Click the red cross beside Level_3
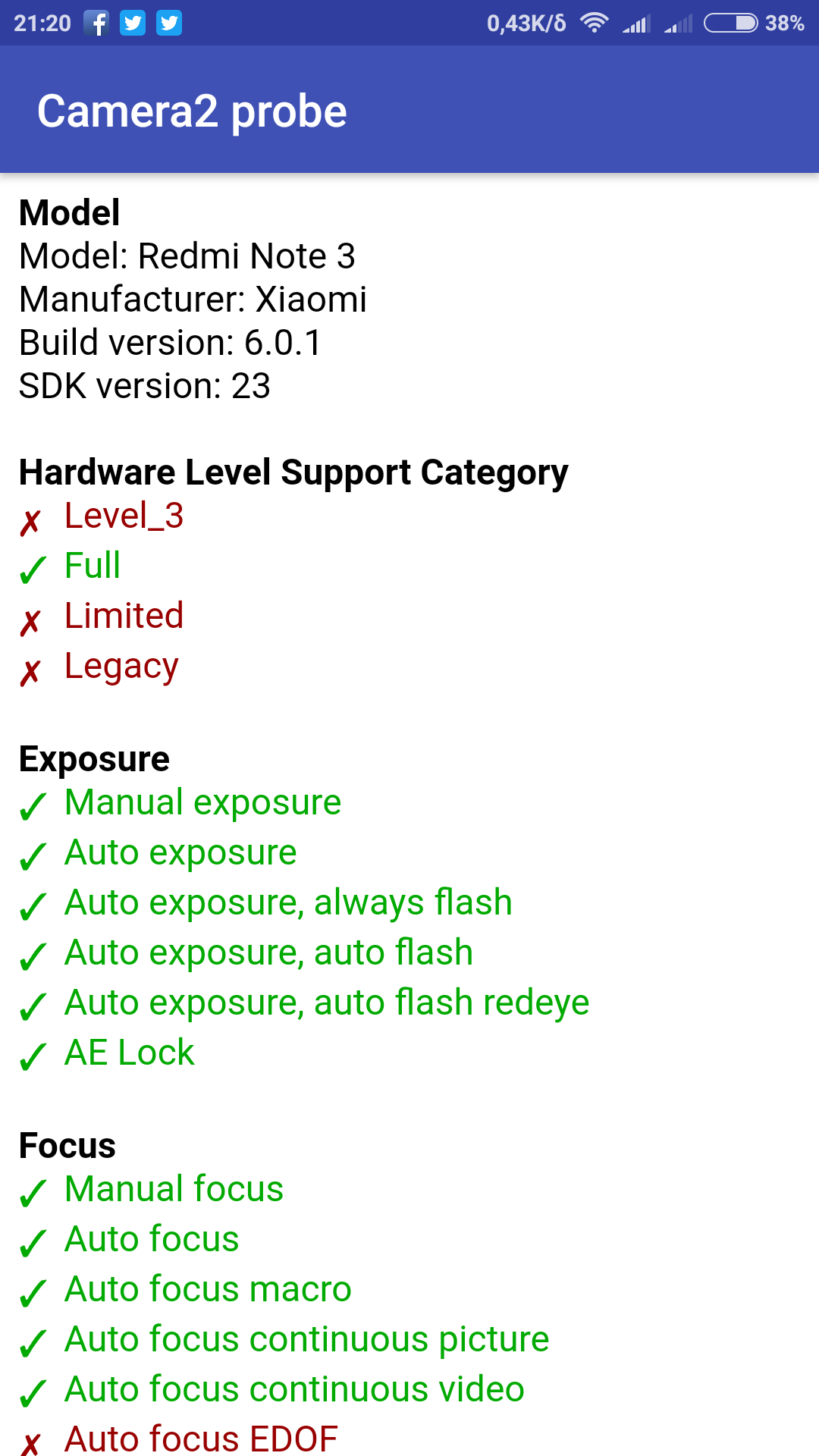 pyautogui.click(x=30, y=522)
